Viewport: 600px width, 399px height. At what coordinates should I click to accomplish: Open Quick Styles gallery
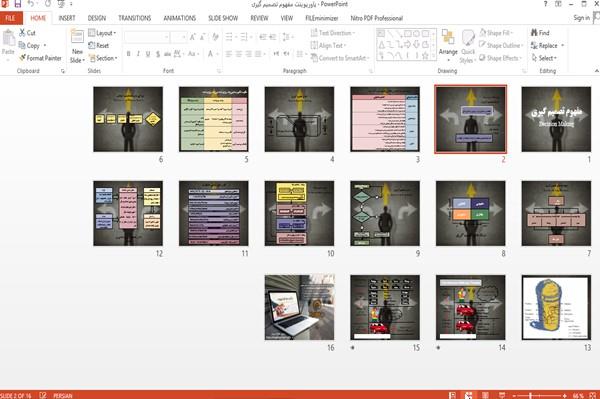tap(468, 46)
